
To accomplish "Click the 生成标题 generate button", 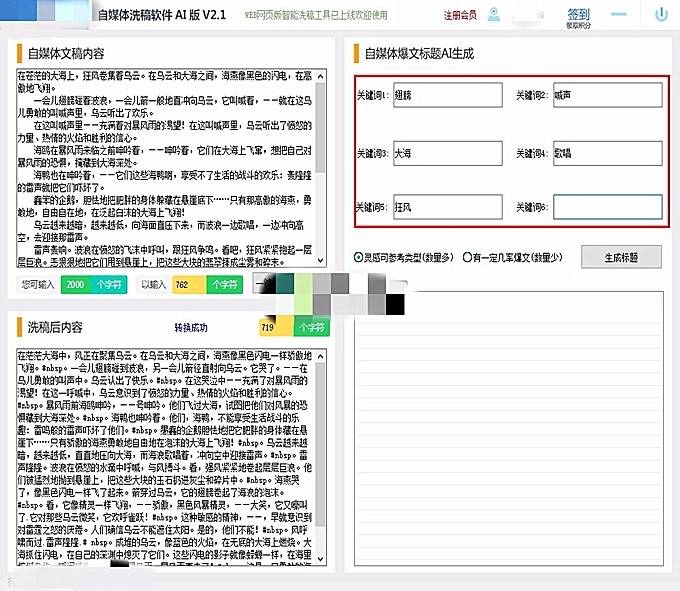I will tap(621, 258).
